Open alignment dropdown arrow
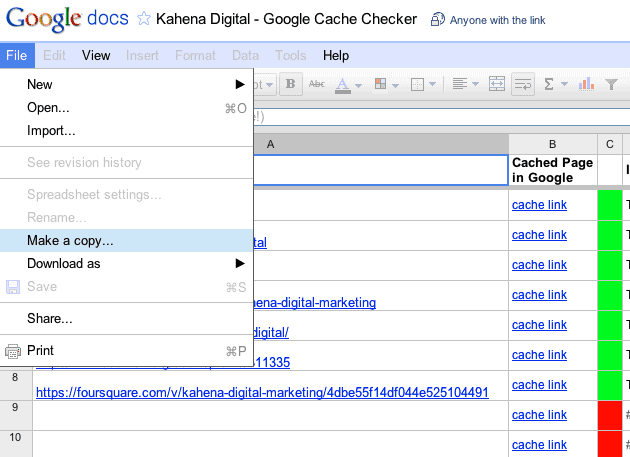 pos(475,84)
